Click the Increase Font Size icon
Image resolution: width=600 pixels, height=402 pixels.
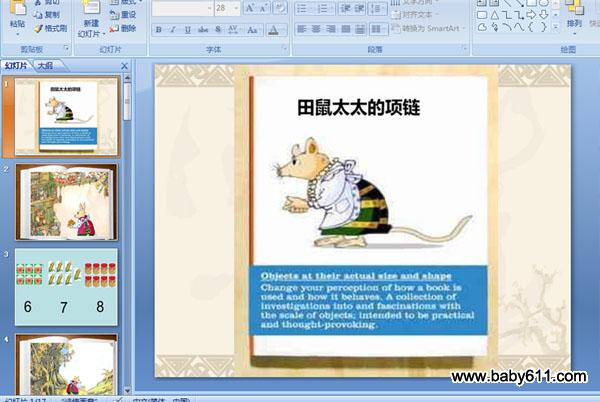tap(249, 8)
